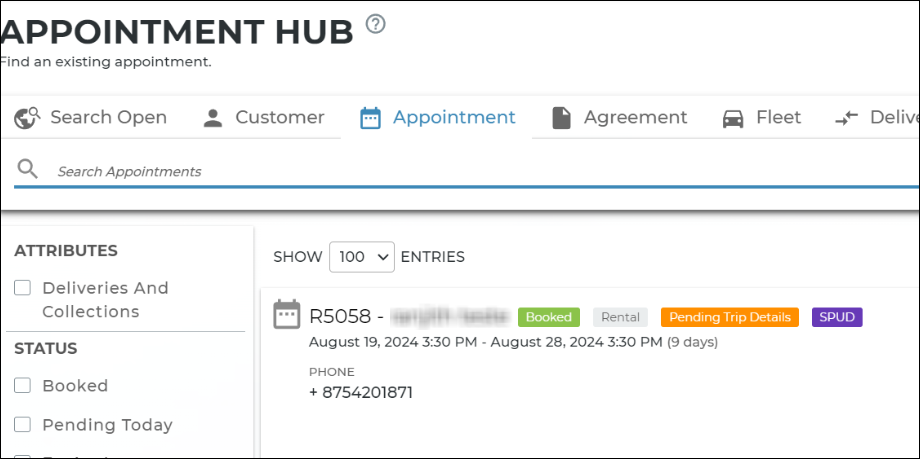Image resolution: width=920 pixels, height=459 pixels.
Task: Open the Agreement tab
Action: (635, 118)
